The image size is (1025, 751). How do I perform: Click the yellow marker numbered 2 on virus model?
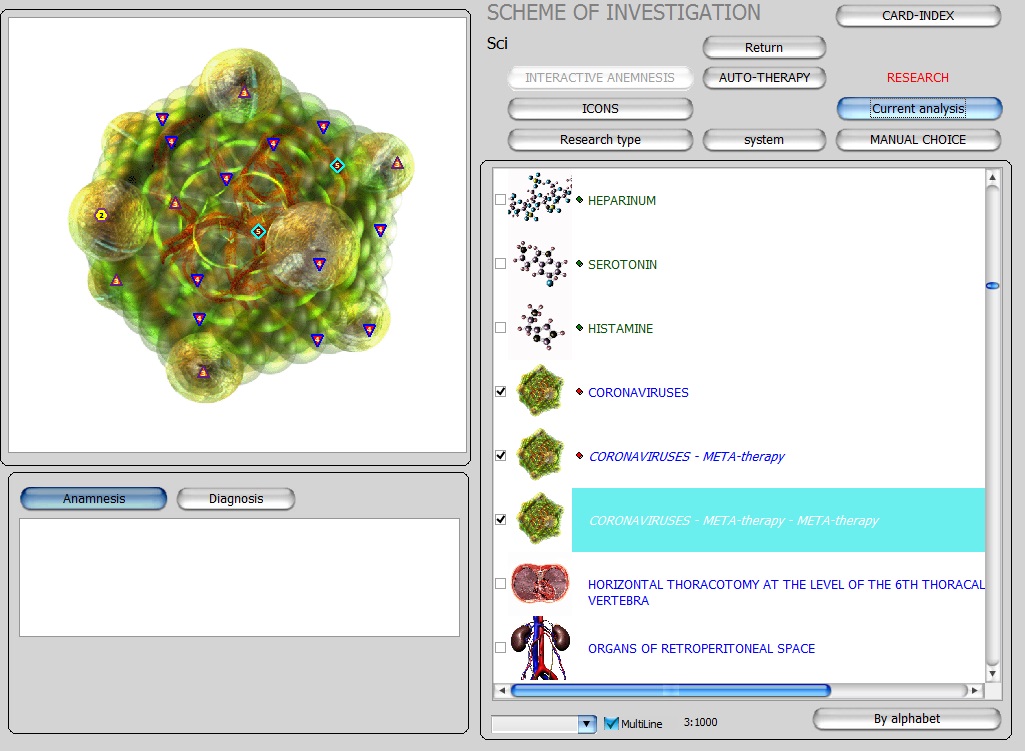point(101,215)
